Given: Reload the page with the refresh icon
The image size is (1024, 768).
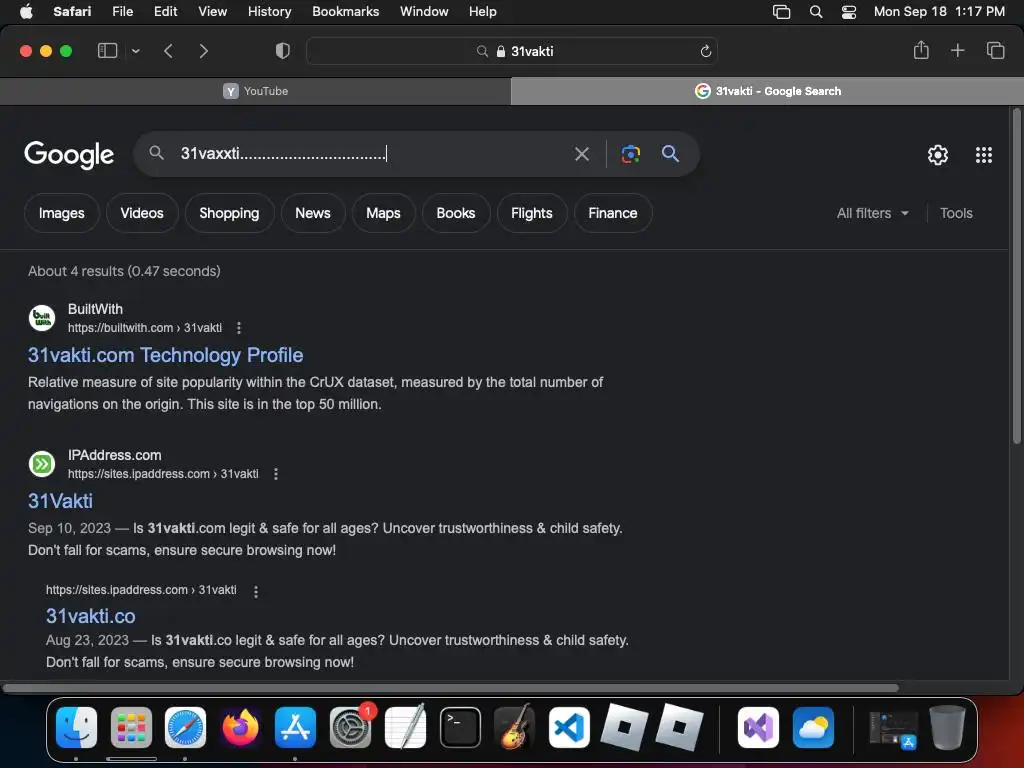Looking at the screenshot, I should pyautogui.click(x=705, y=51).
